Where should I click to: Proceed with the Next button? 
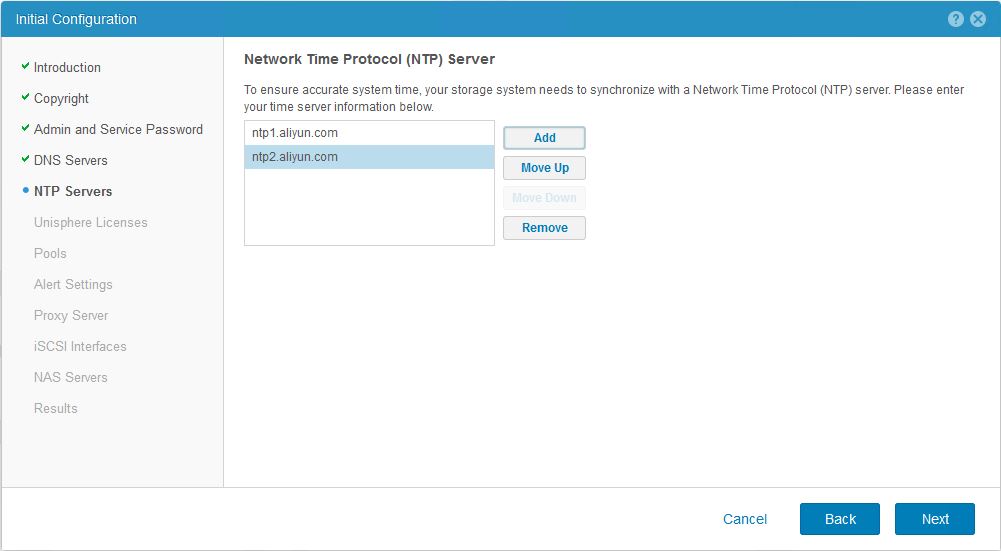pos(935,519)
